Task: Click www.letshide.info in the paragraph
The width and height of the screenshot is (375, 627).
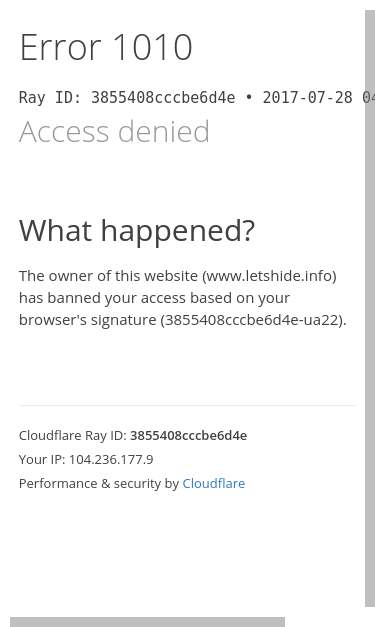Action: [x=269, y=276]
